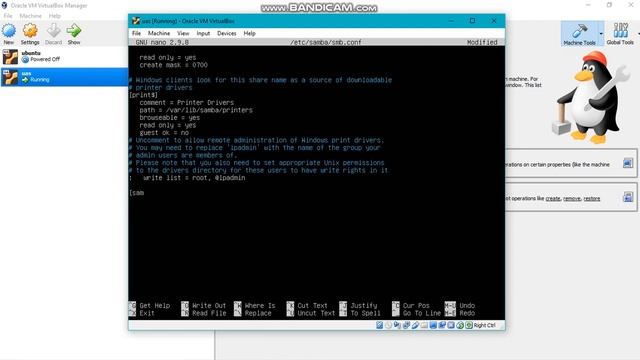Click the [print$] section header line

pos(143,95)
